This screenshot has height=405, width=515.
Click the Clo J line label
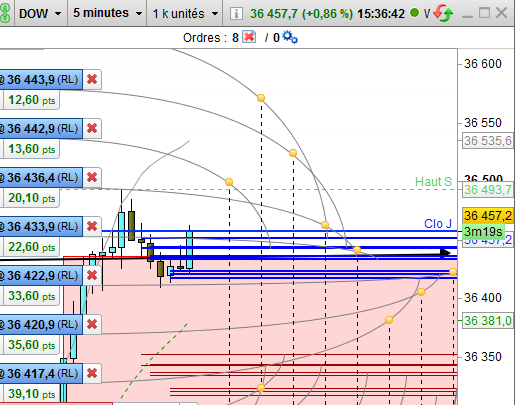pos(438,224)
